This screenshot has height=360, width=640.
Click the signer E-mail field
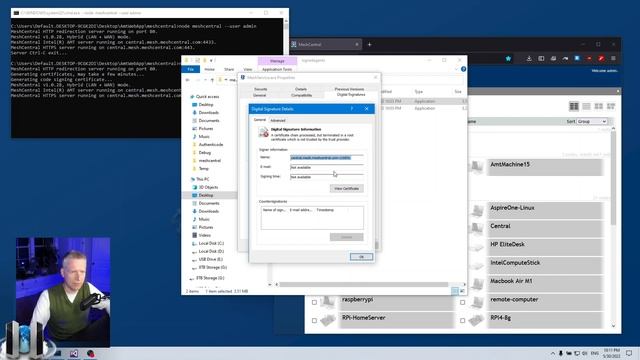[x=327, y=167]
